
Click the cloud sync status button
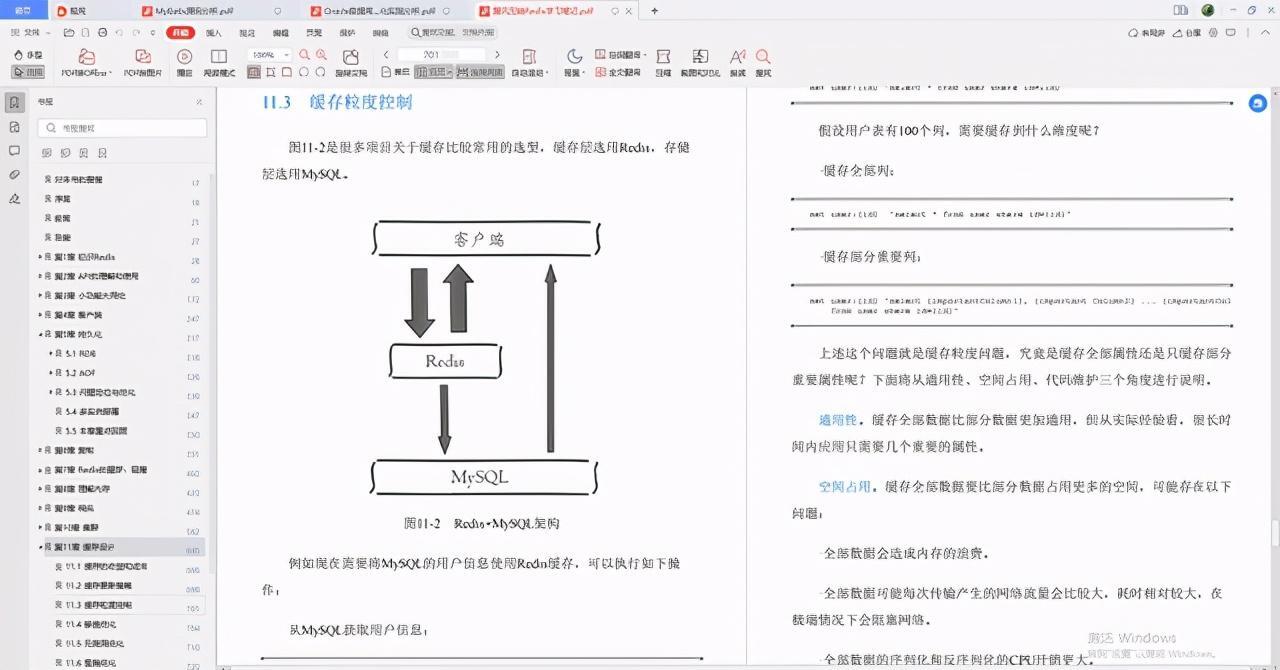click(x=1146, y=33)
